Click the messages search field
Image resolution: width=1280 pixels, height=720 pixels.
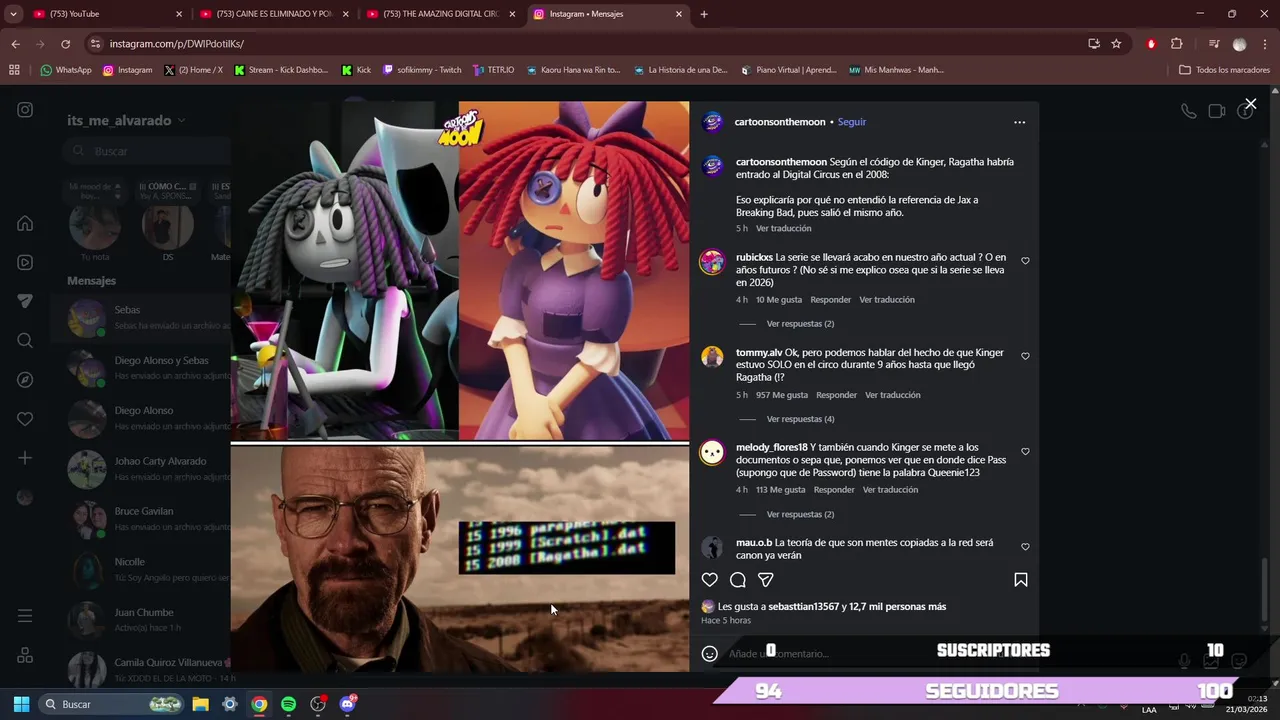point(146,151)
